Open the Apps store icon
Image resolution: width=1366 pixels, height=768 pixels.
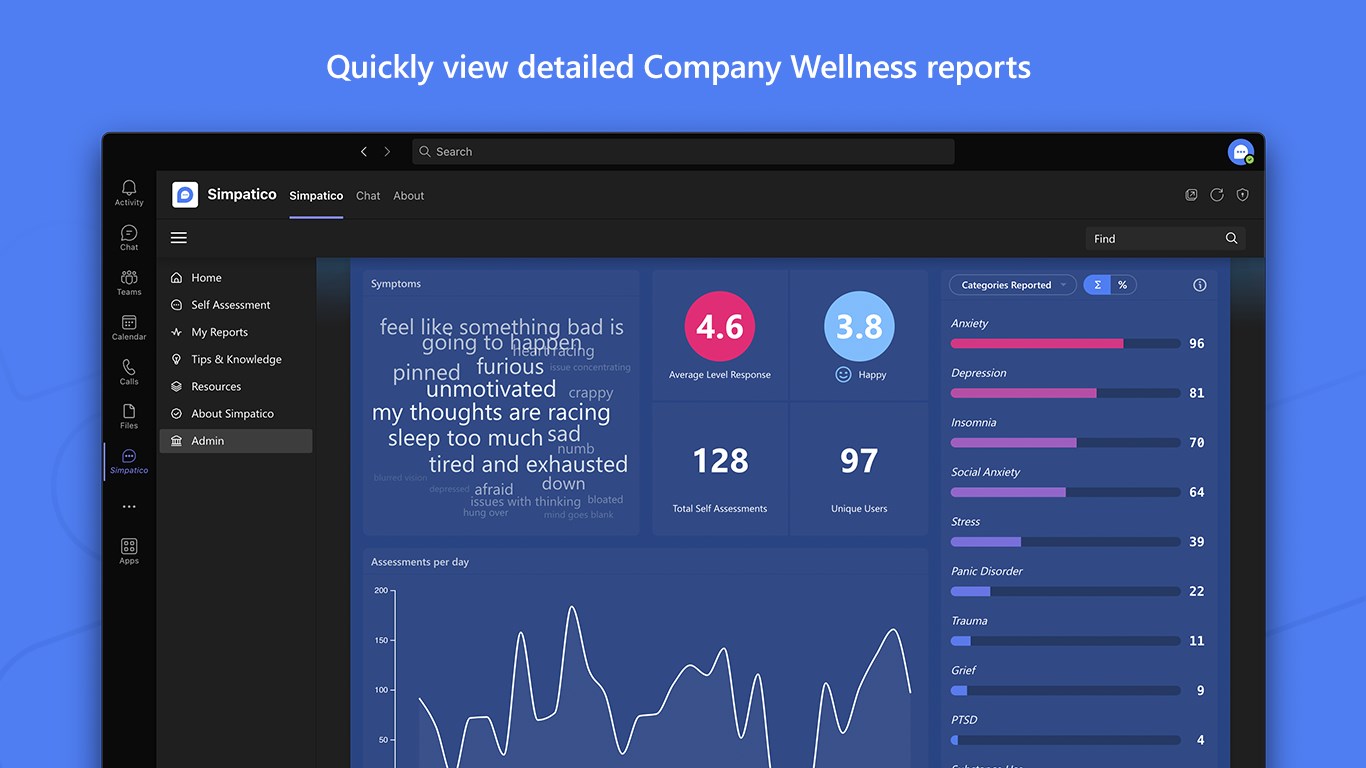coord(129,551)
